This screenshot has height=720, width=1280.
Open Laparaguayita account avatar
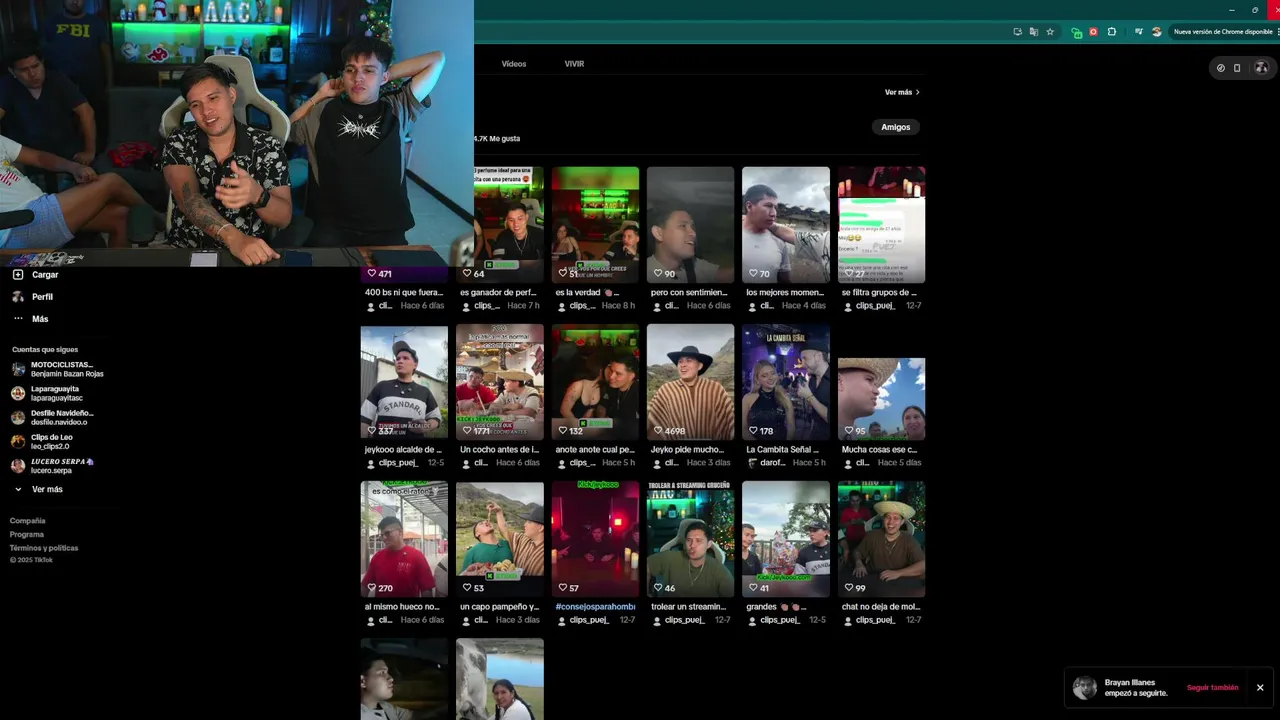pyautogui.click(x=18, y=393)
